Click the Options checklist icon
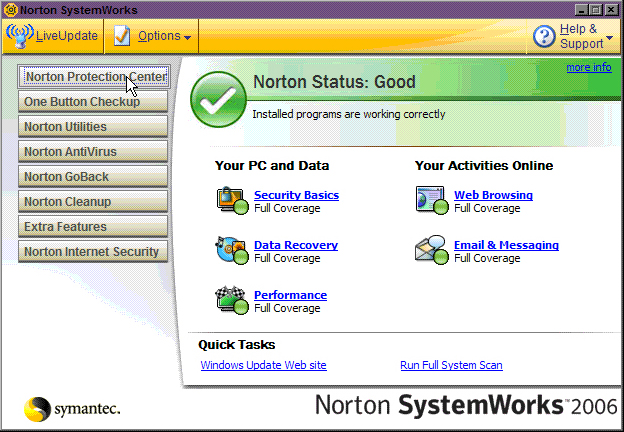 coord(122,36)
